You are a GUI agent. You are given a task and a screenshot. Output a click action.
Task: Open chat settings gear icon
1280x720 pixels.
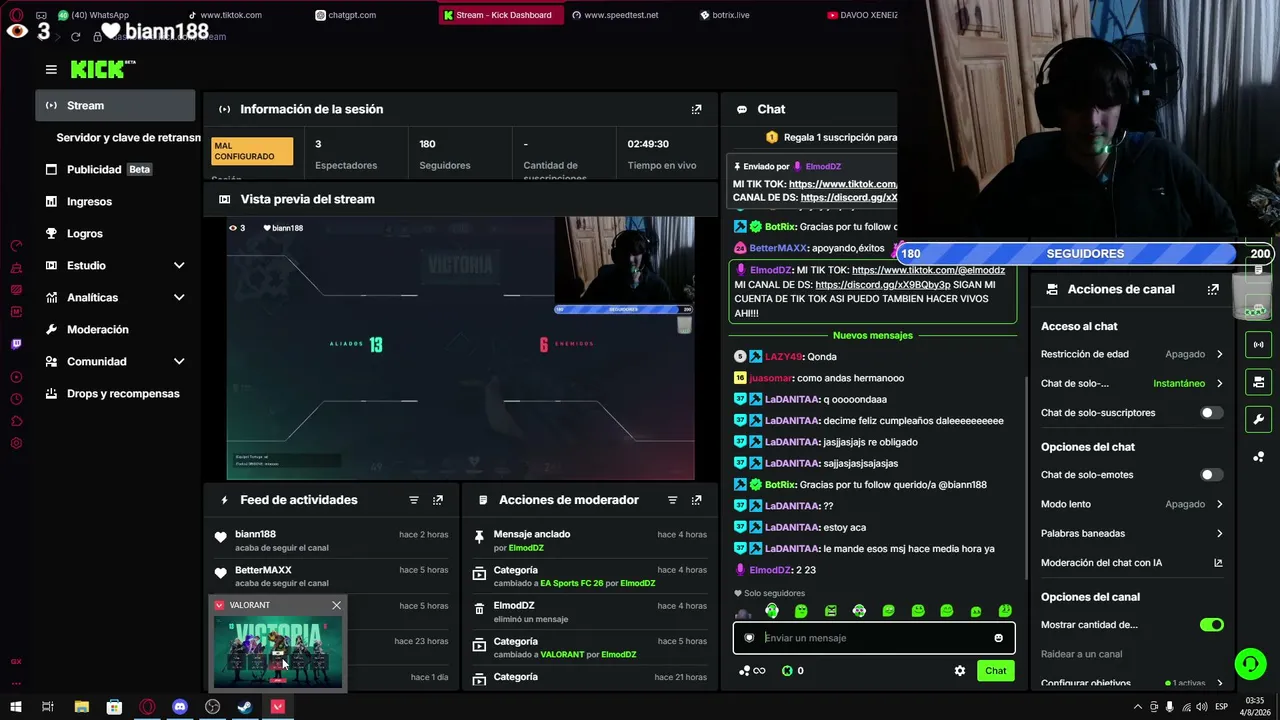click(x=960, y=671)
